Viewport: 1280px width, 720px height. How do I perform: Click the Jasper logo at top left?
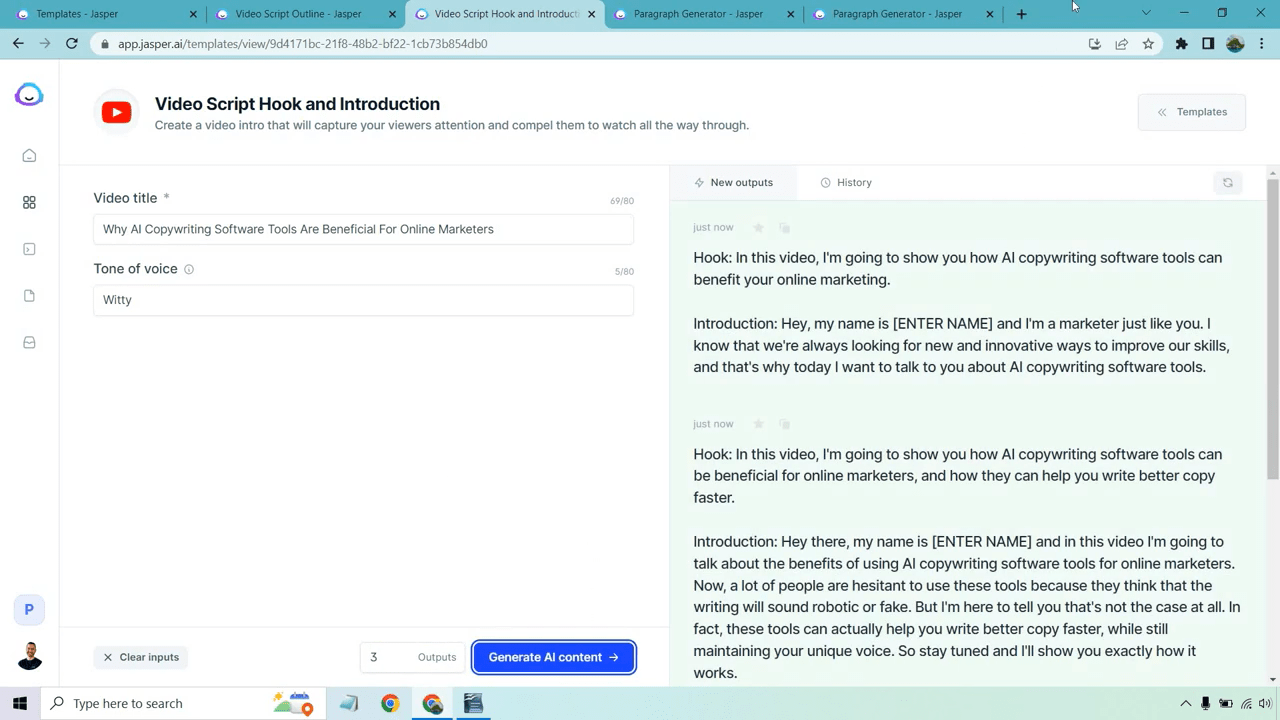pyautogui.click(x=29, y=95)
